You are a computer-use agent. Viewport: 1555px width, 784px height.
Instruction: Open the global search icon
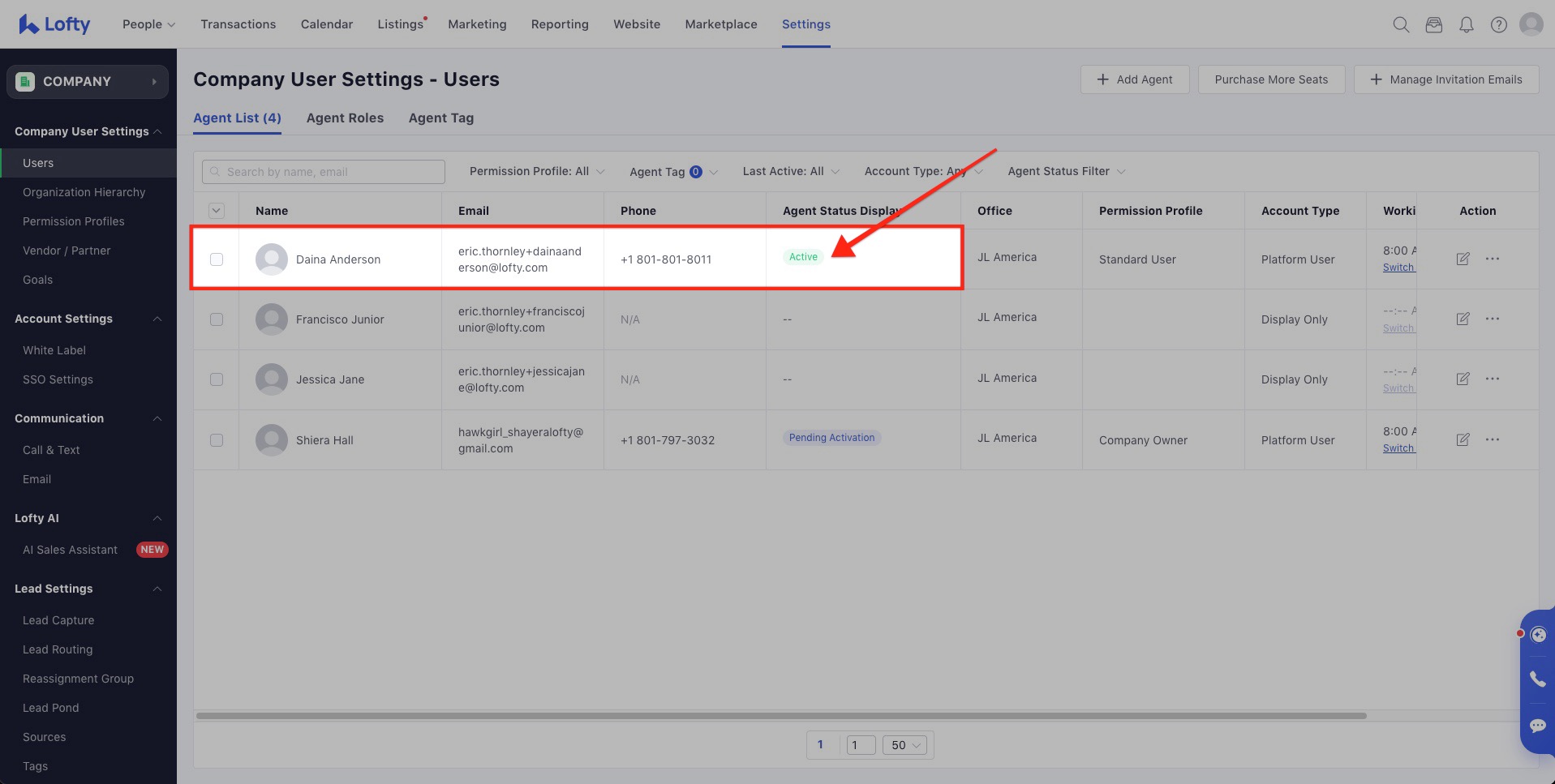click(1400, 24)
